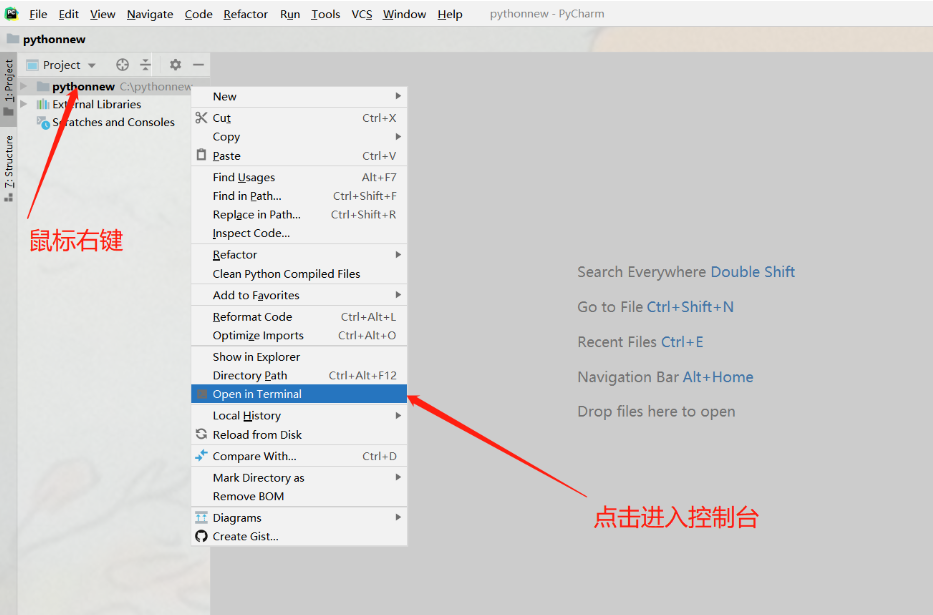Click the locate/scroll-from-source crosshair icon

[123, 64]
